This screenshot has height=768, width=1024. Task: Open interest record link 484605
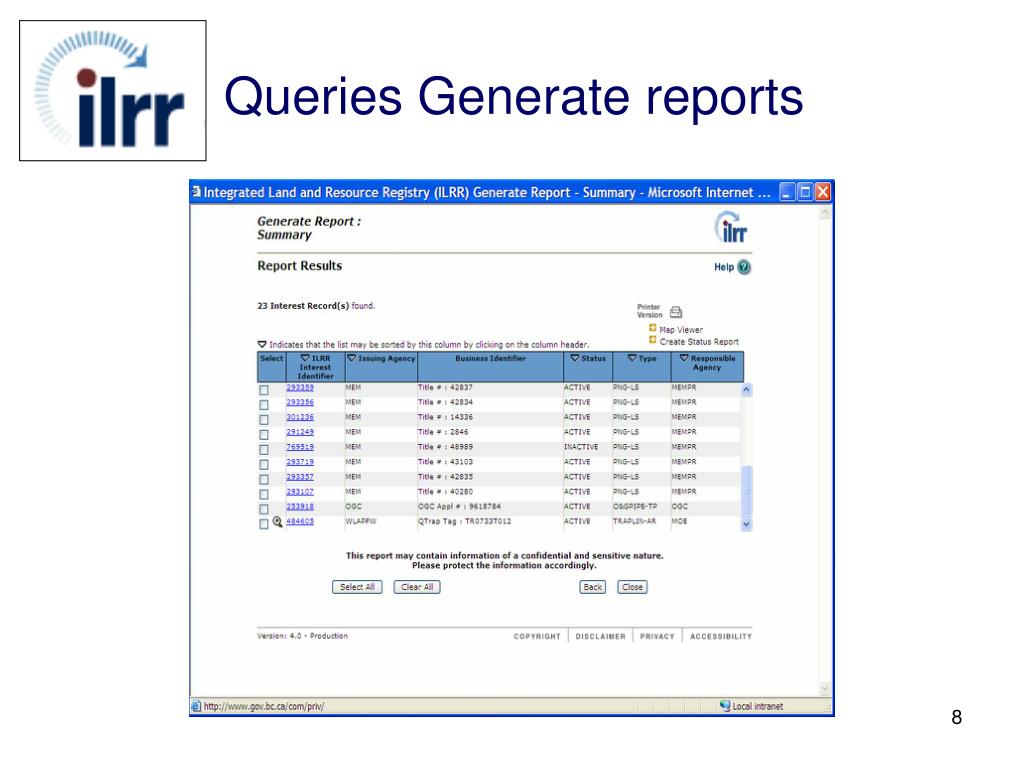pyautogui.click(x=300, y=521)
